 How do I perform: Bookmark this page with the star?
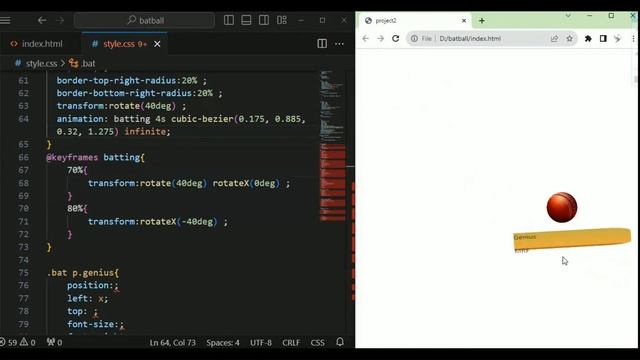(569, 38)
